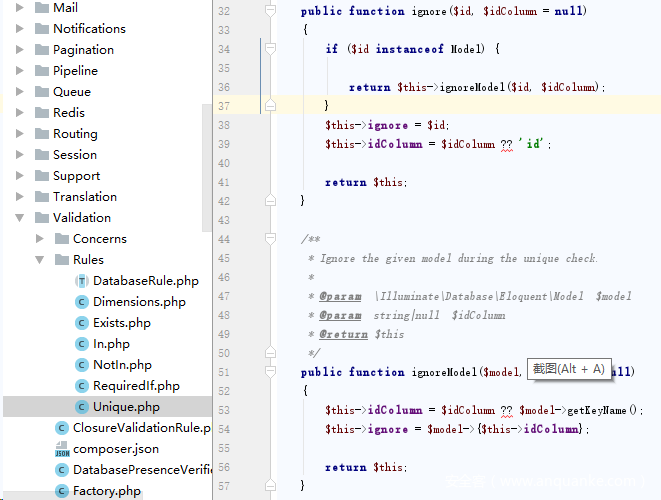Click the project tree vertical scrollbar
Screen dimensions: 661x500
click(207, 167)
